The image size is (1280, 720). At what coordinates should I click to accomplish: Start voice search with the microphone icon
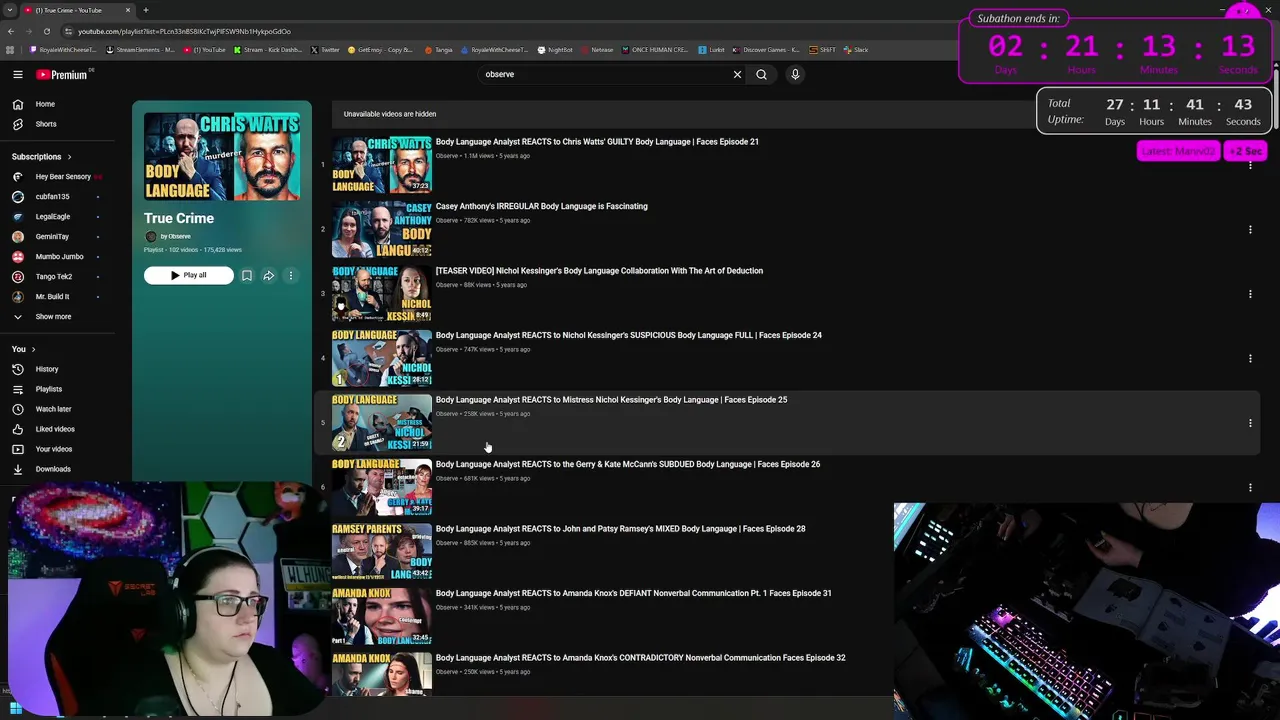click(x=795, y=74)
